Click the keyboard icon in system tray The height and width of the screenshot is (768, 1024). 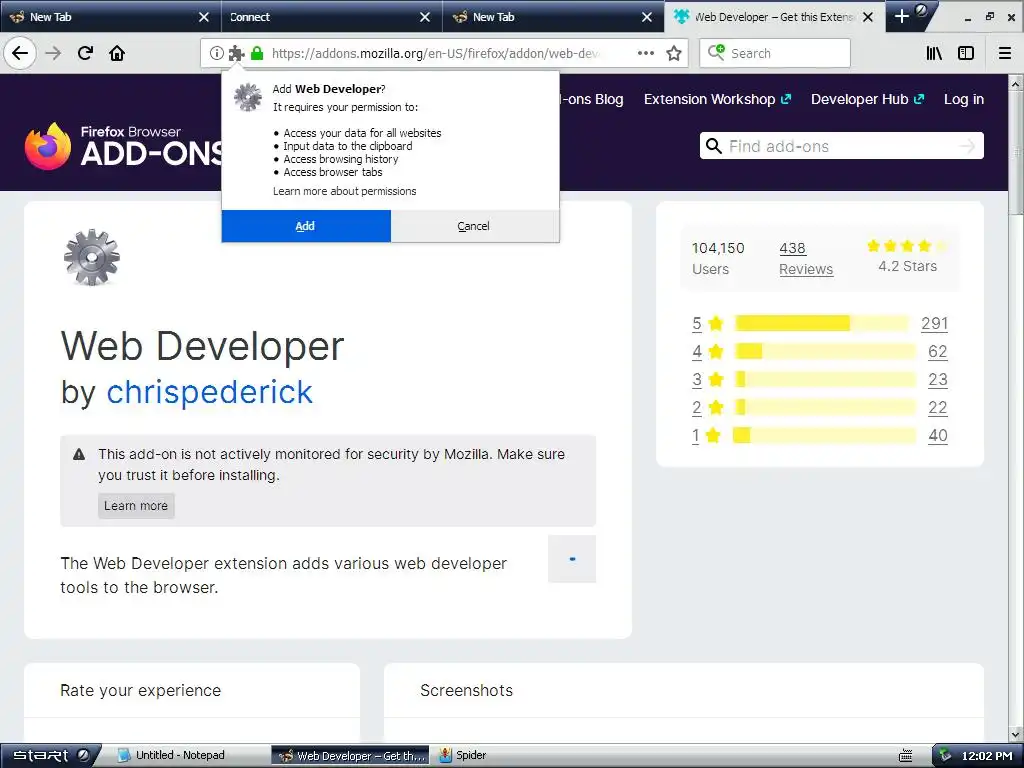coord(905,756)
